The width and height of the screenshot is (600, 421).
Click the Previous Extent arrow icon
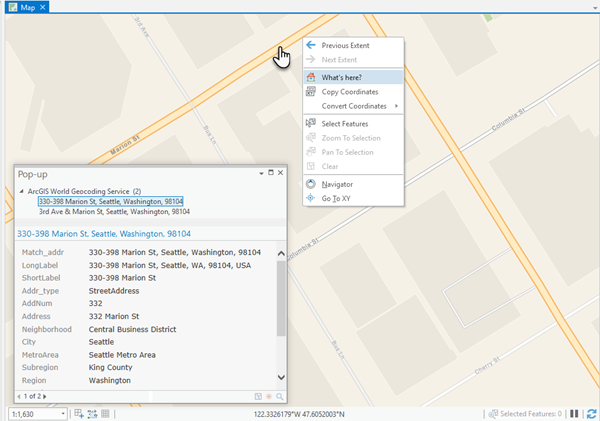311,46
